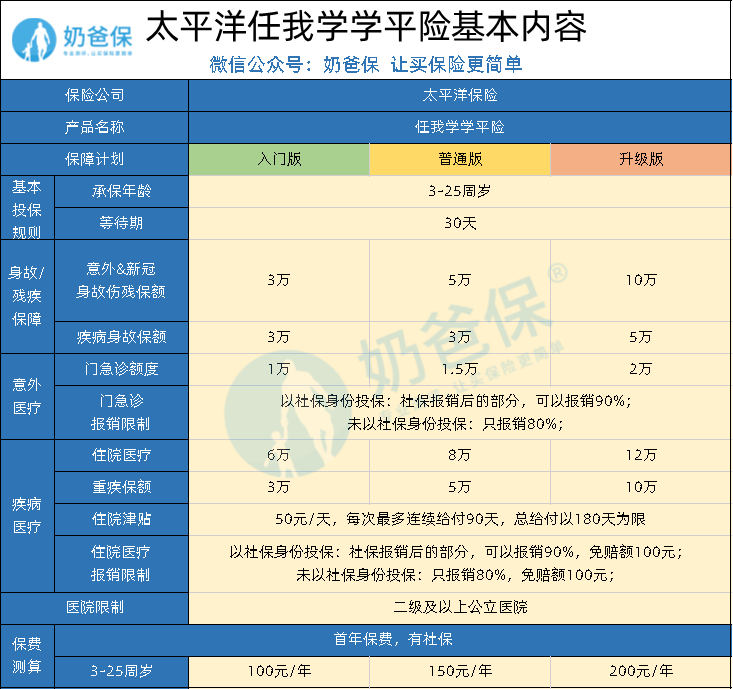This screenshot has height=689, width=733.
Task: Select the 住院医疗报销限制 row label
Action: (122, 564)
